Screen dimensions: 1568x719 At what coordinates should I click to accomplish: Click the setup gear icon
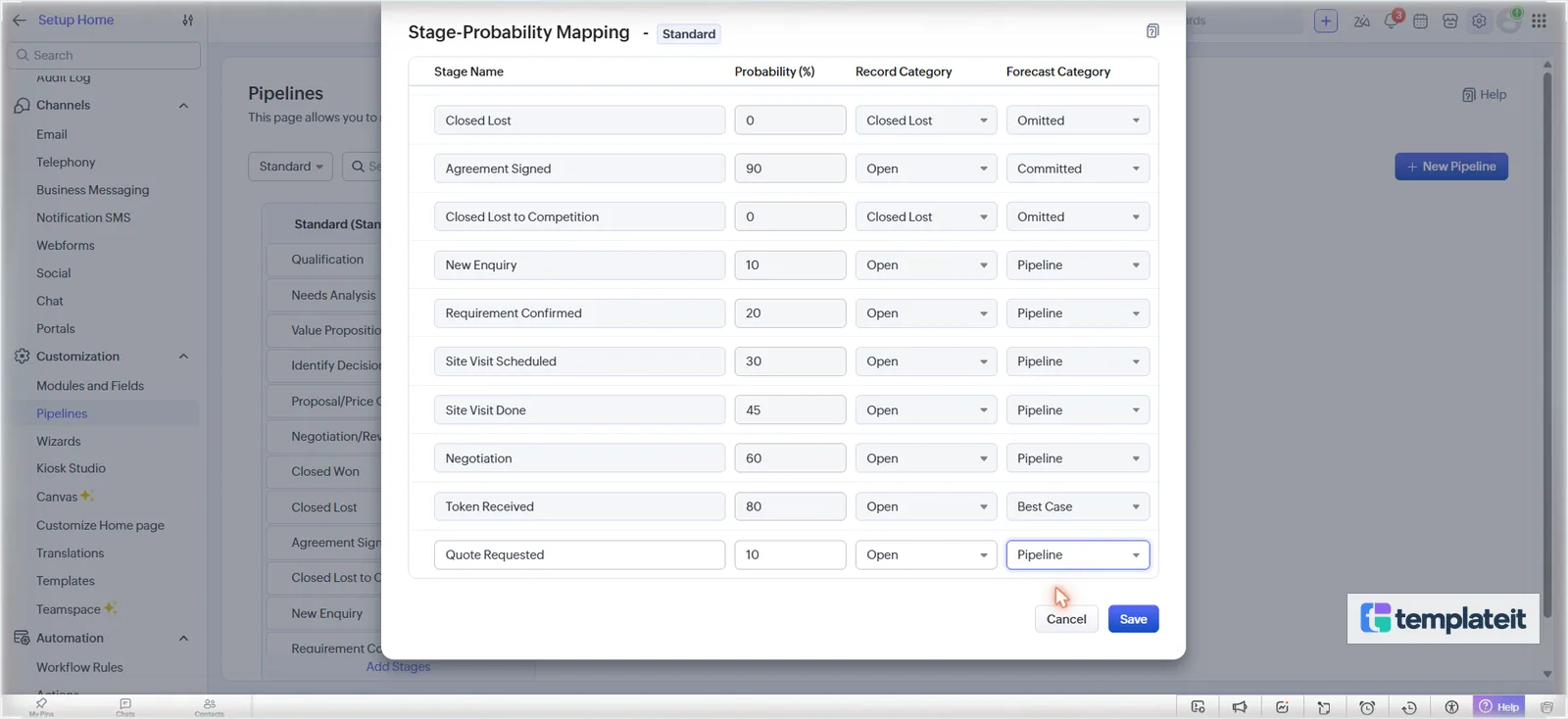1479,21
